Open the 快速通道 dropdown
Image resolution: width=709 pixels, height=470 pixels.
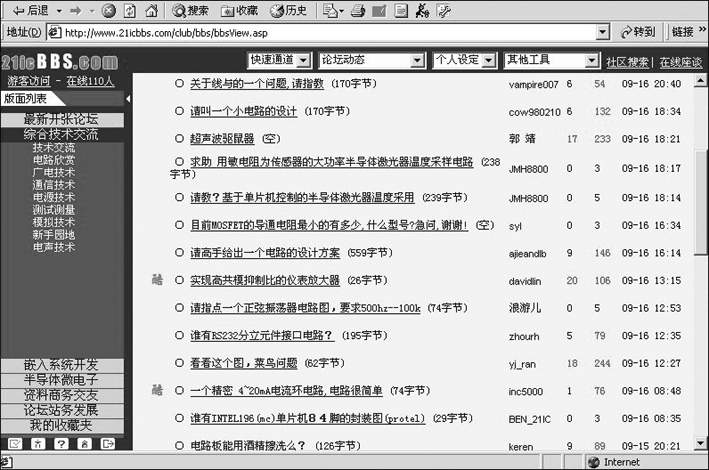coord(304,60)
